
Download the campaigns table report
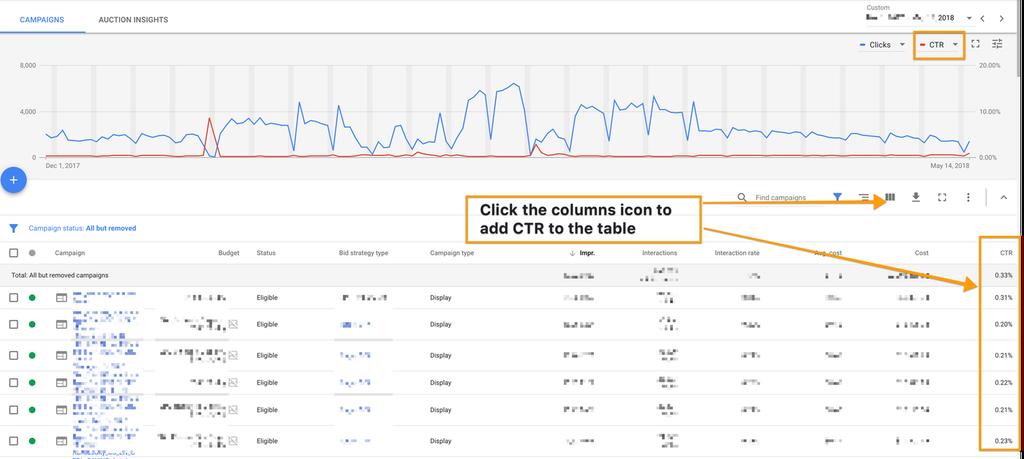coord(916,197)
